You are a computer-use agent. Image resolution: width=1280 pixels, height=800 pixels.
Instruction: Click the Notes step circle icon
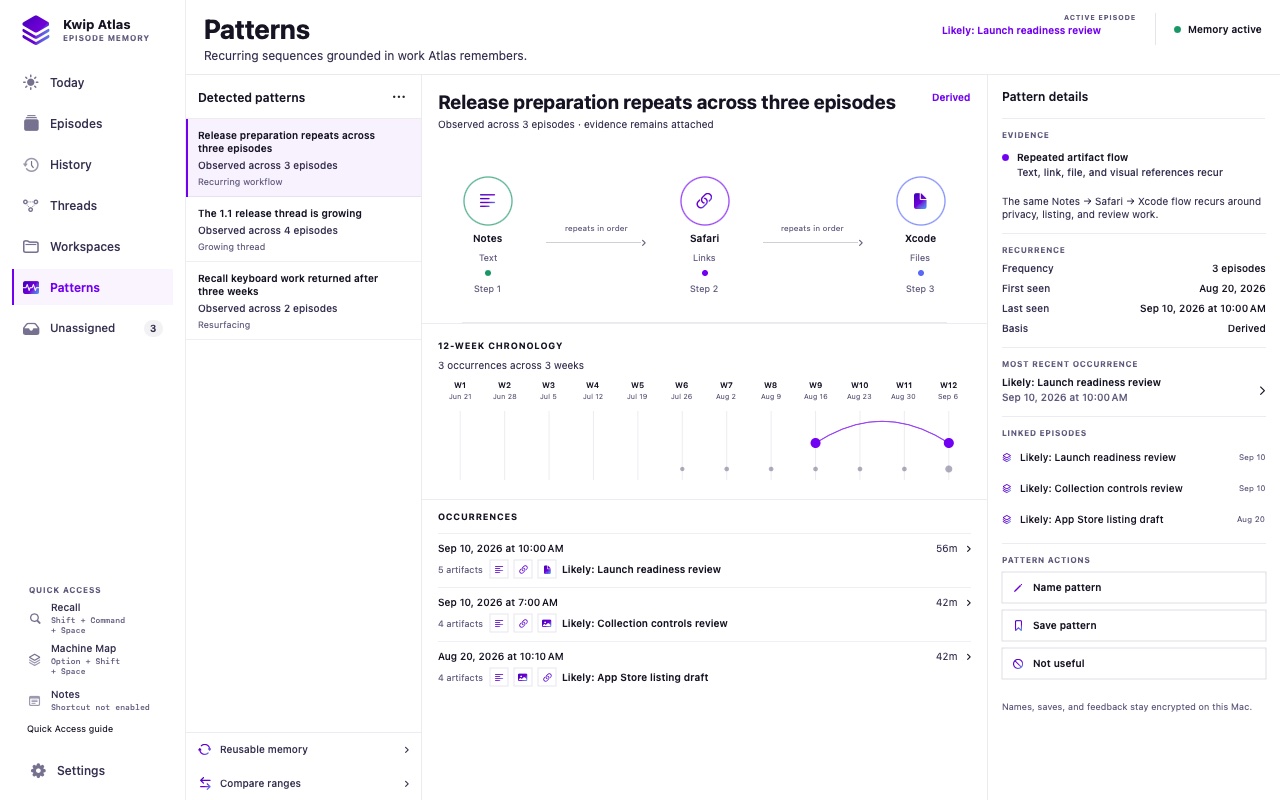pos(488,201)
